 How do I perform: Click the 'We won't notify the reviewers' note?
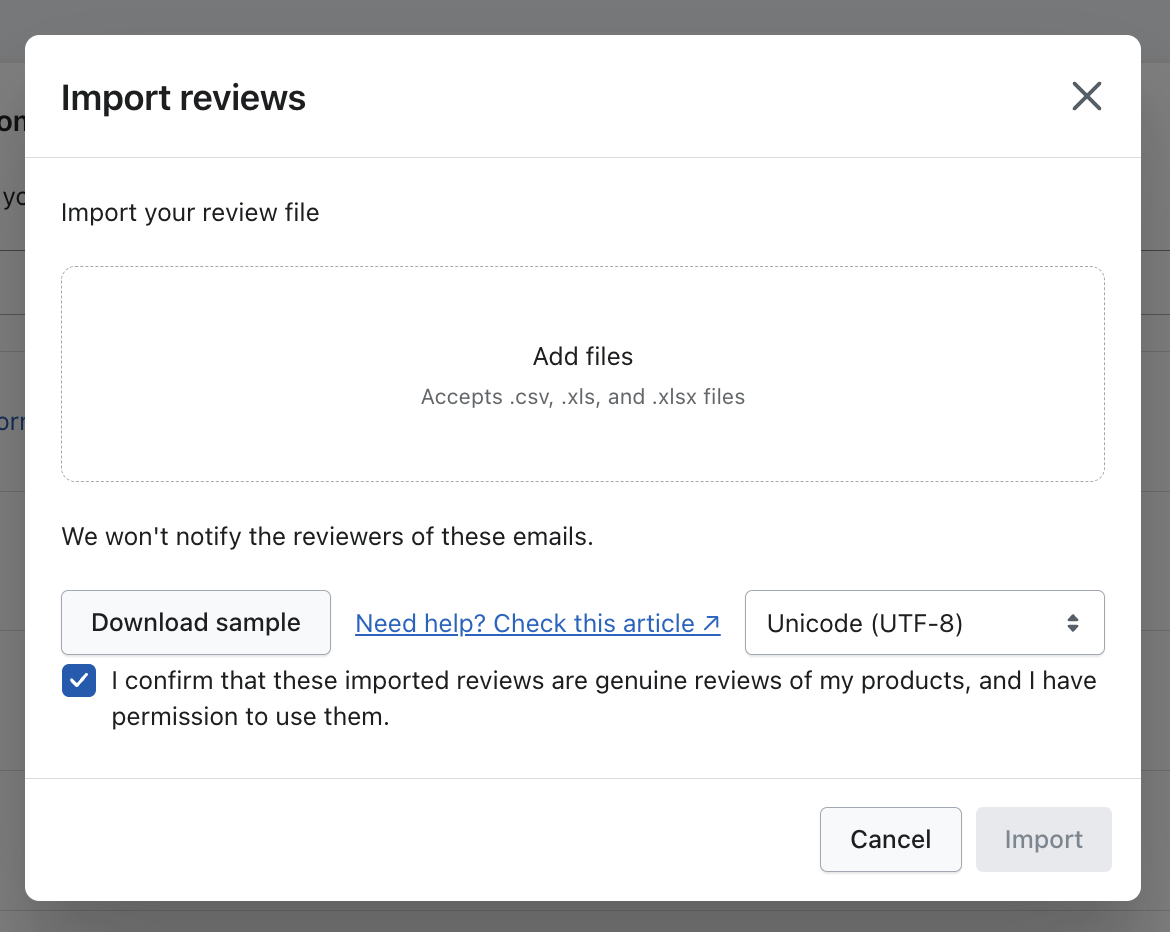click(327, 537)
